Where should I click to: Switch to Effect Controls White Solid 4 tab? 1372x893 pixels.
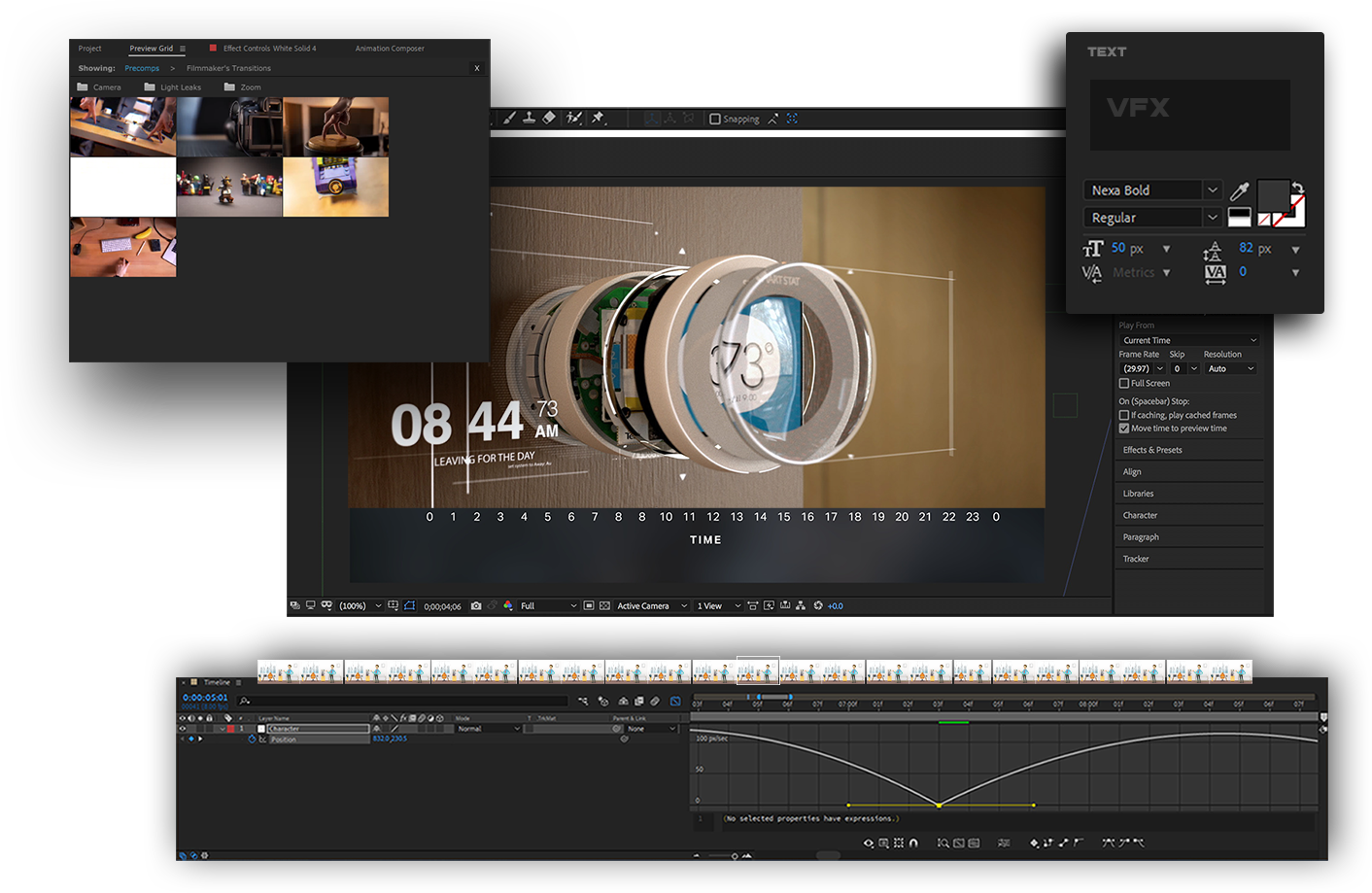[269, 49]
